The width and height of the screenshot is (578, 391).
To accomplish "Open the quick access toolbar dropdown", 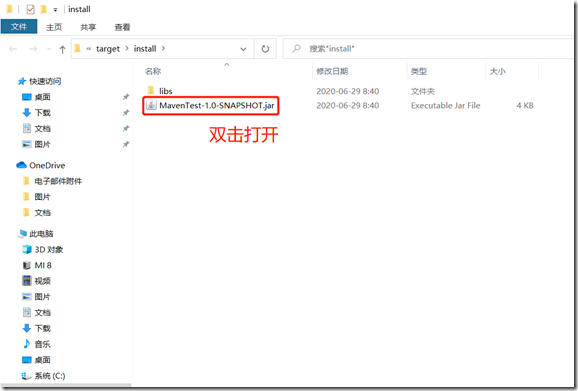I will click(55, 10).
